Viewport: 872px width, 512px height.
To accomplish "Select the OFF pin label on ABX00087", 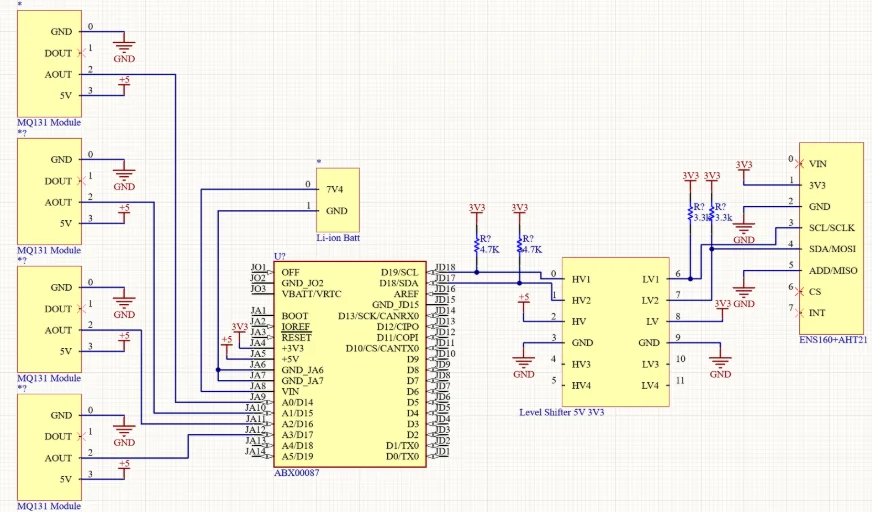I will pos(290,272).
